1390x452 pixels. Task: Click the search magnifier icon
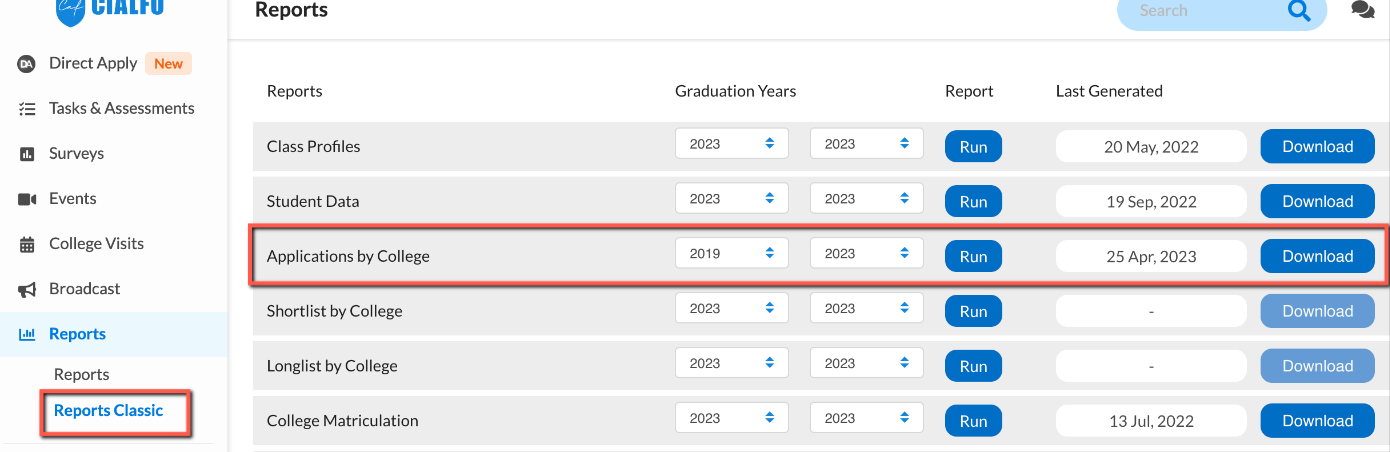click(1298, 11)
